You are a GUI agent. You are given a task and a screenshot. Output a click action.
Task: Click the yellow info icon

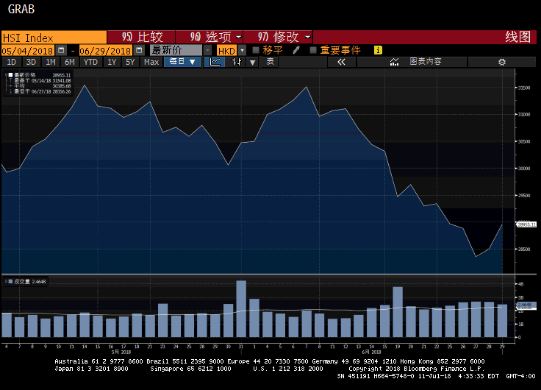[378, 50]
